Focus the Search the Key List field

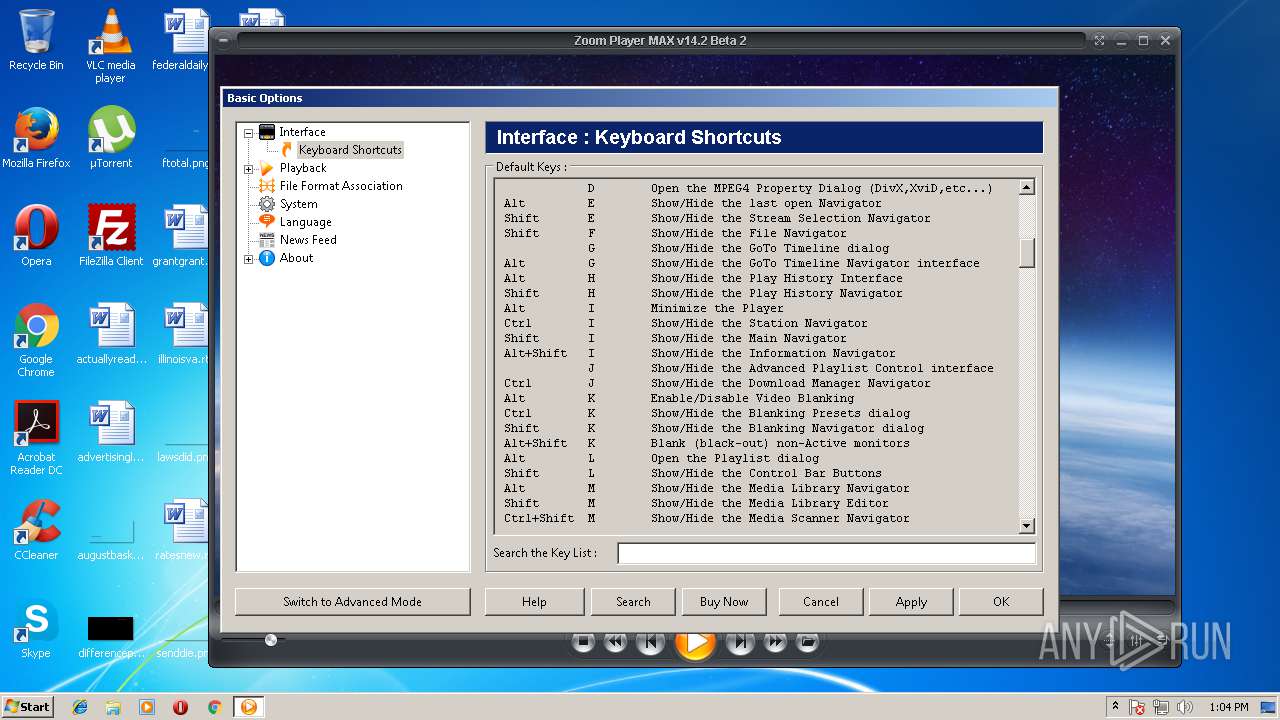(826, 553)
